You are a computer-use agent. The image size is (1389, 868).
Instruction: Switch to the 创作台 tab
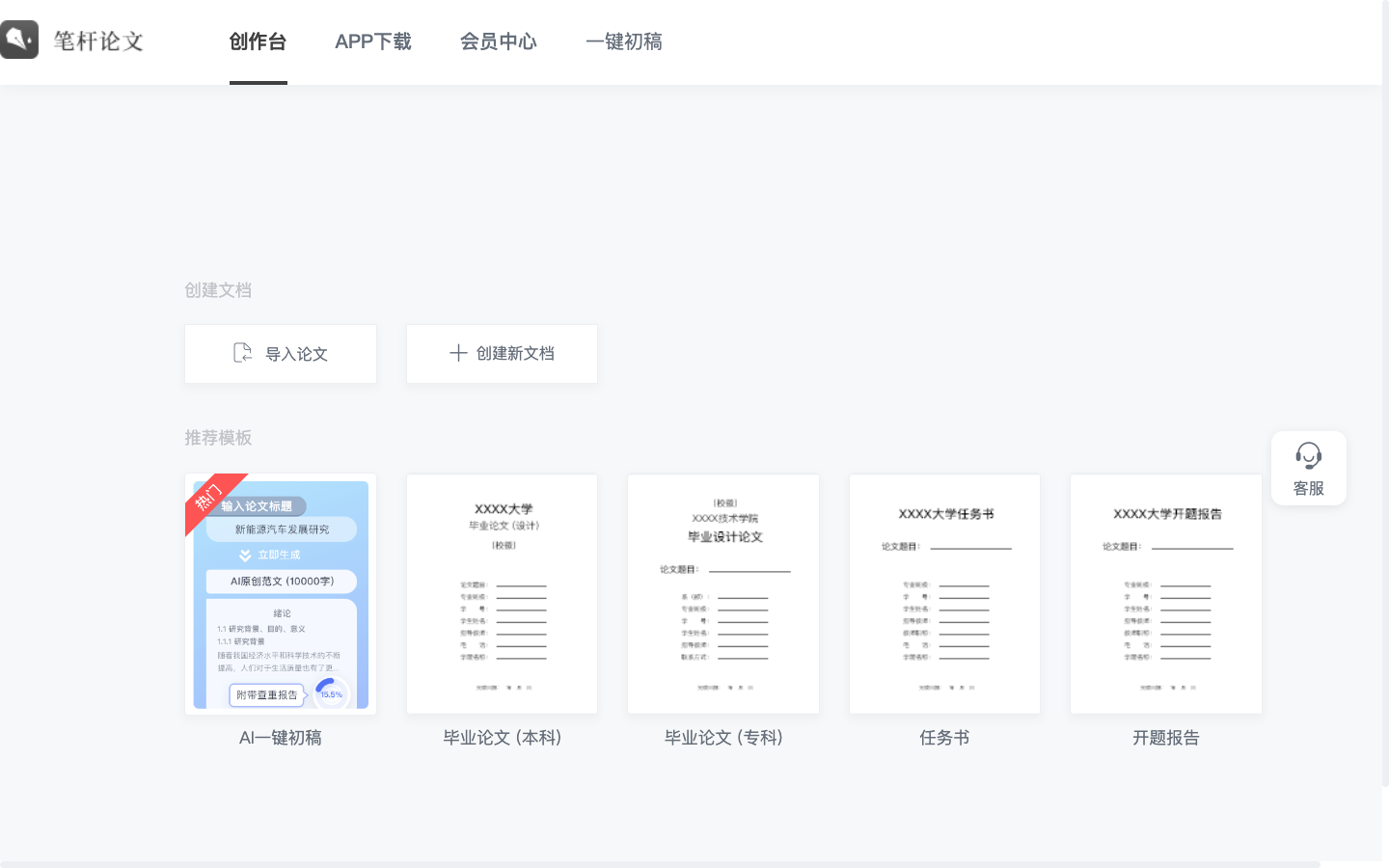(258, 41)
